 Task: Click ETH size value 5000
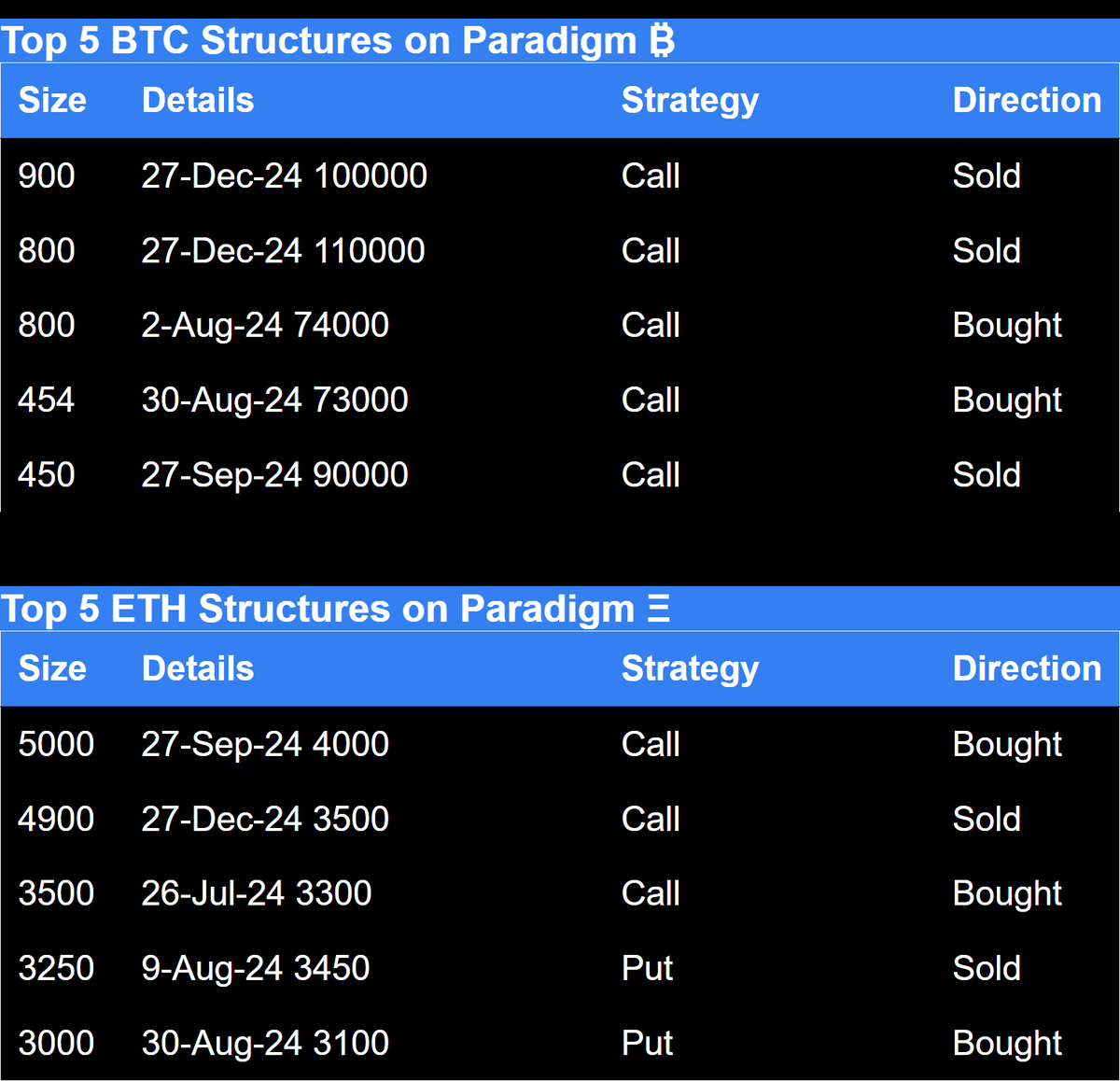56,744
